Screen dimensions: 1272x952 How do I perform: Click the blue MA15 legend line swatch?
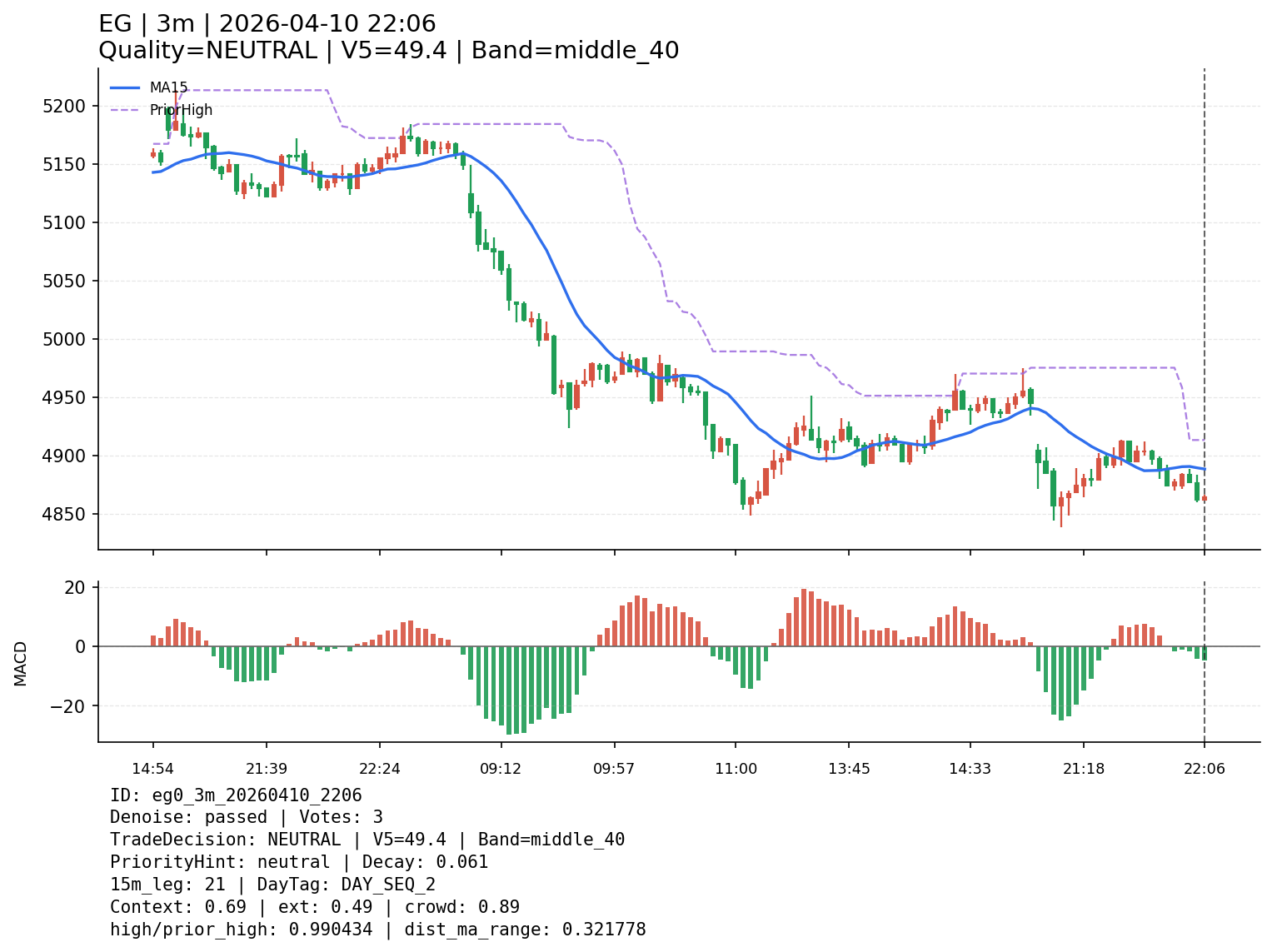125,87
